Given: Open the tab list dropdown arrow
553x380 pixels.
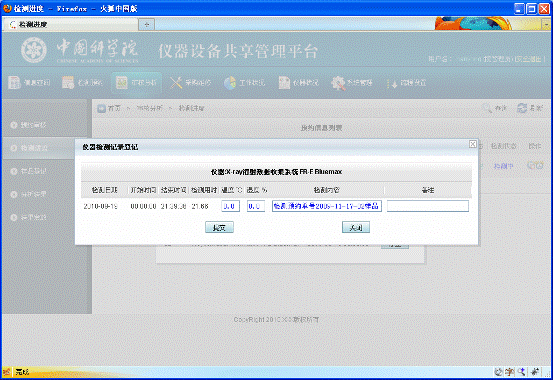Looking at the screenshot, I should (x=546, y=24).
